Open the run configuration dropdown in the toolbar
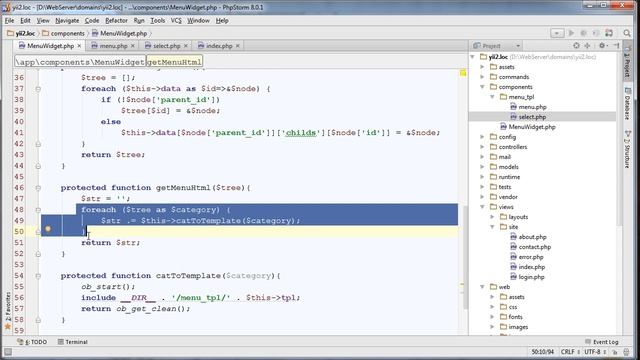This screenshot has height=360, width=640. [x=557, y=33]
